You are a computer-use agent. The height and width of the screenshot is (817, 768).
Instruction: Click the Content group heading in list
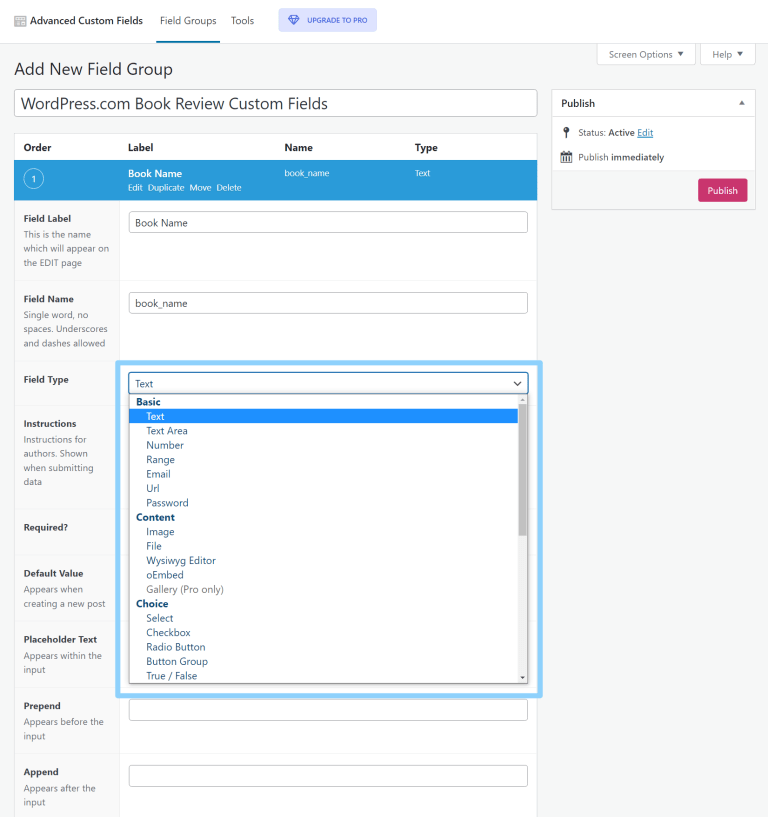[x=155, y=517]
